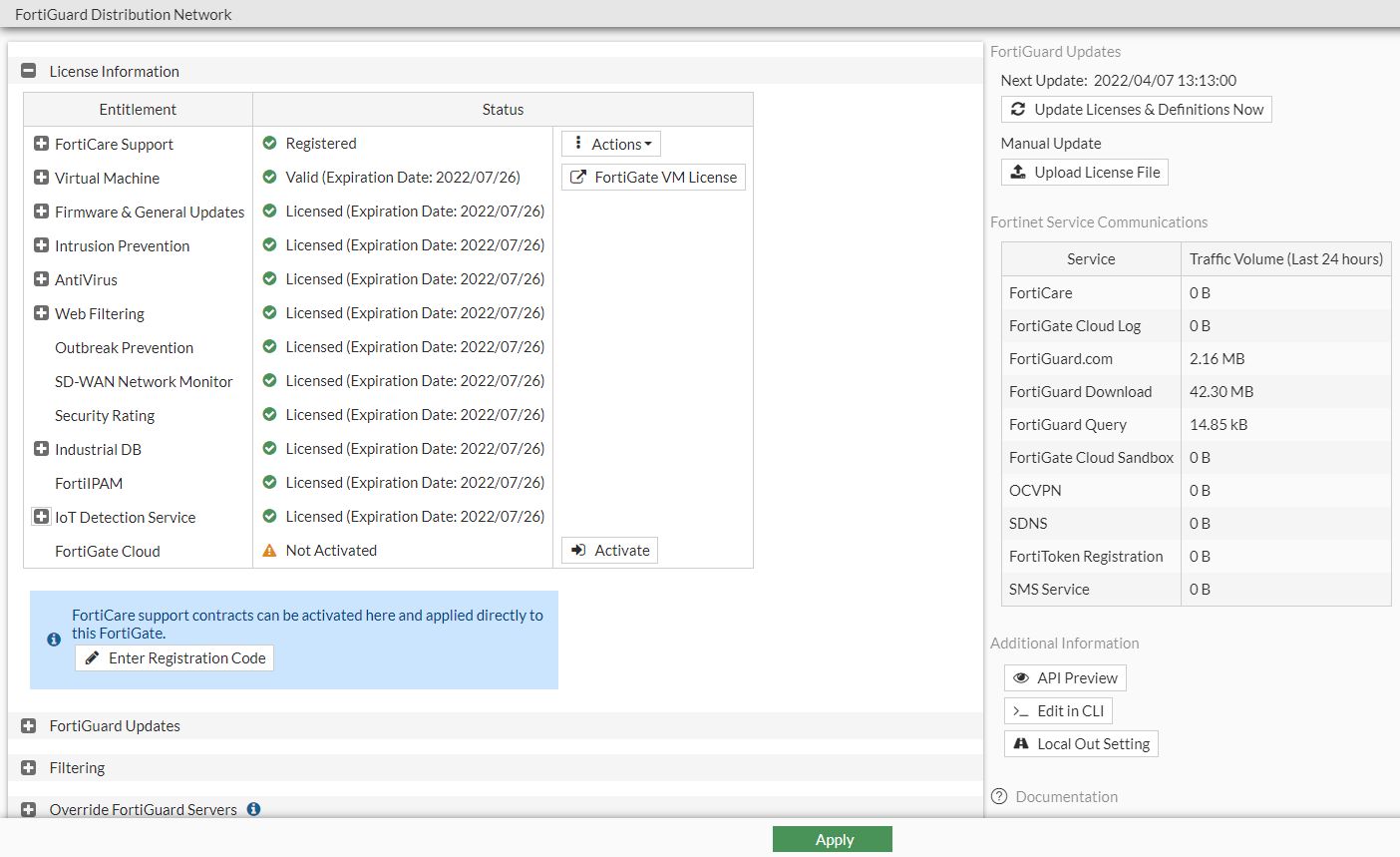Expand the Virtual Machine entitlement row

[41, 178]
